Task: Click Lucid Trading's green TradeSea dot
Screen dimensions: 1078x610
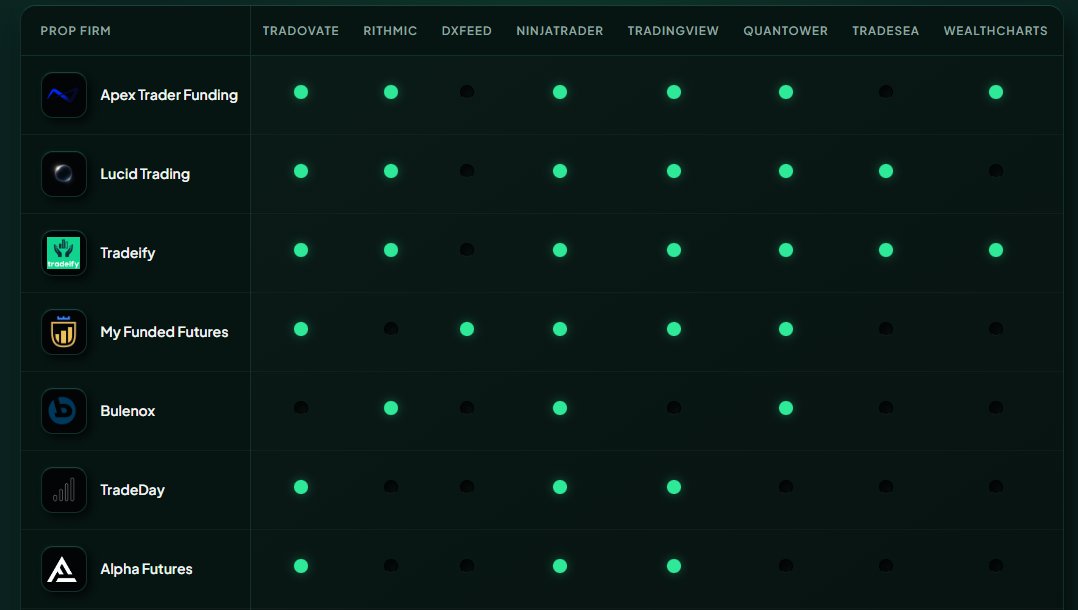Action: [886, 171]
